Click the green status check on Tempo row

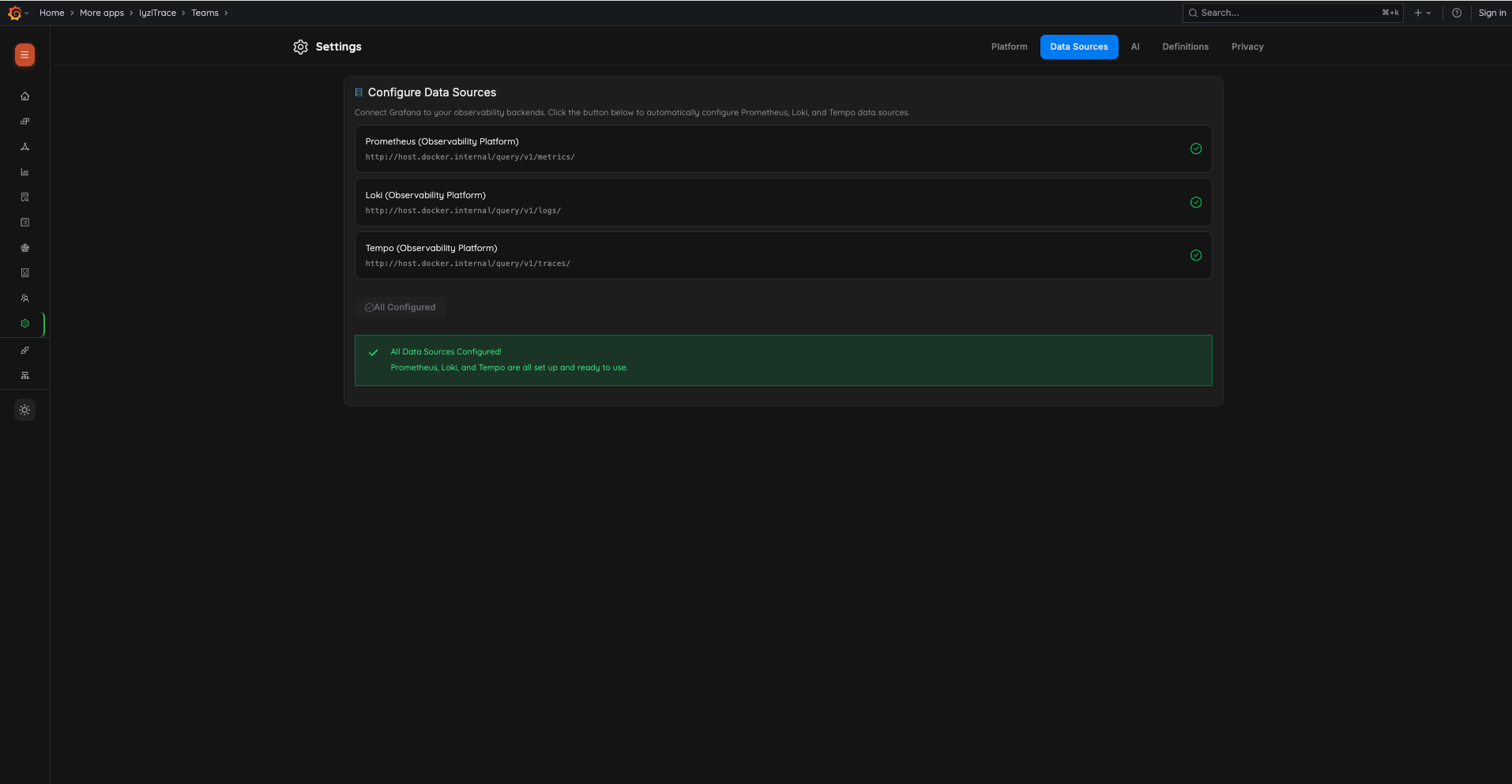click(x=1195, y=255)
